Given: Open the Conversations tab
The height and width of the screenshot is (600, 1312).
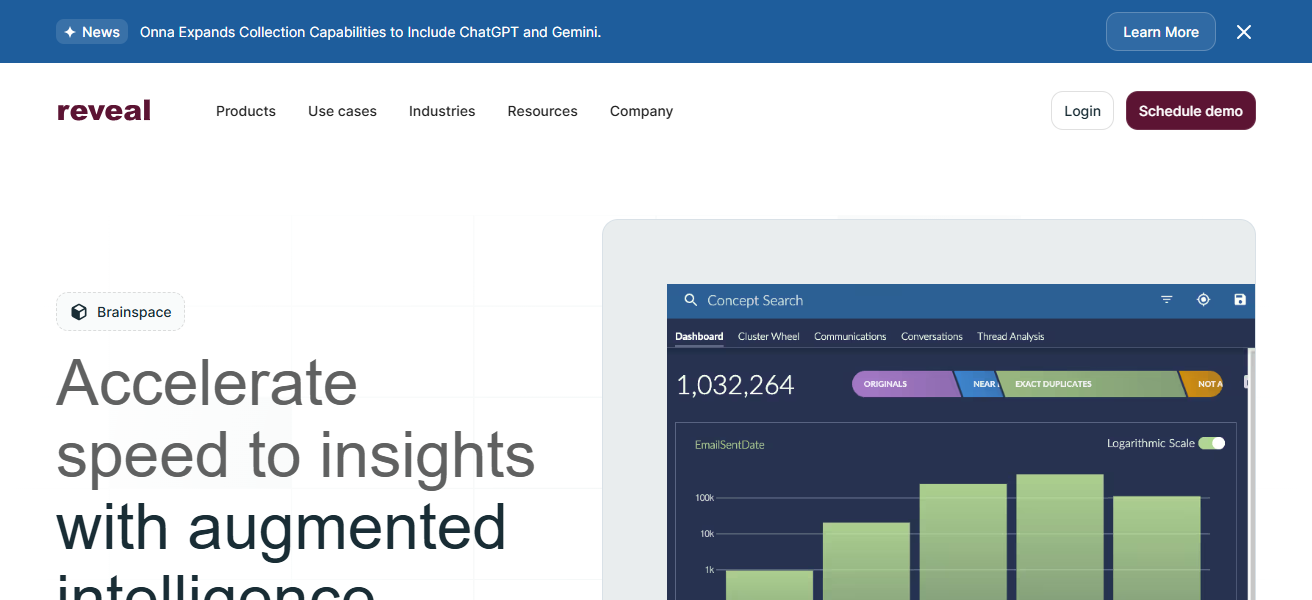Looking at the screenshot, I should [932, 337].
